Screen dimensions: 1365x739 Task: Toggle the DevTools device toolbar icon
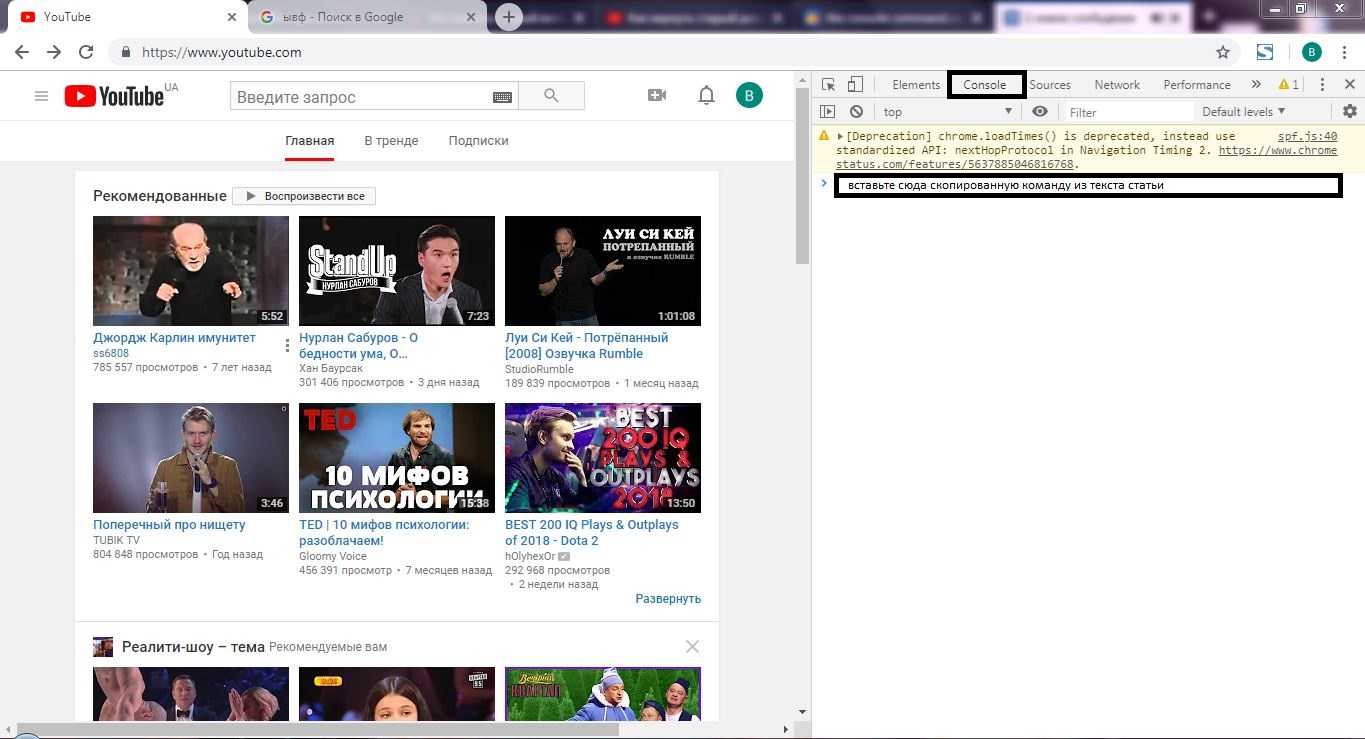tap(855, 85)
